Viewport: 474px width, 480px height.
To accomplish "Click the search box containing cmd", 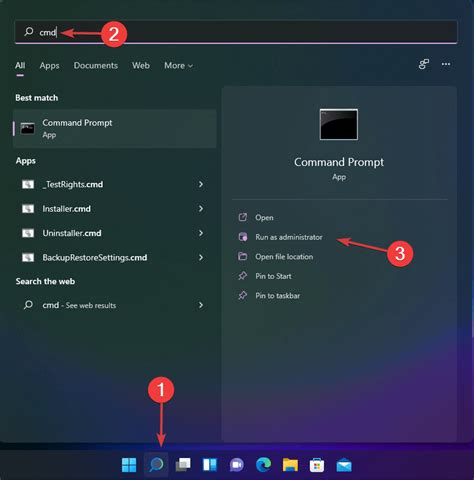I will 236,32.
